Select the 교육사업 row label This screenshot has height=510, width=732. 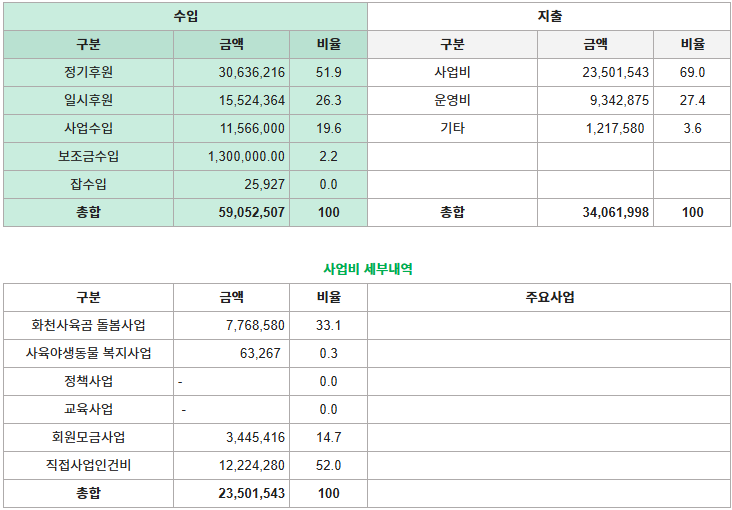coord(88,410)
